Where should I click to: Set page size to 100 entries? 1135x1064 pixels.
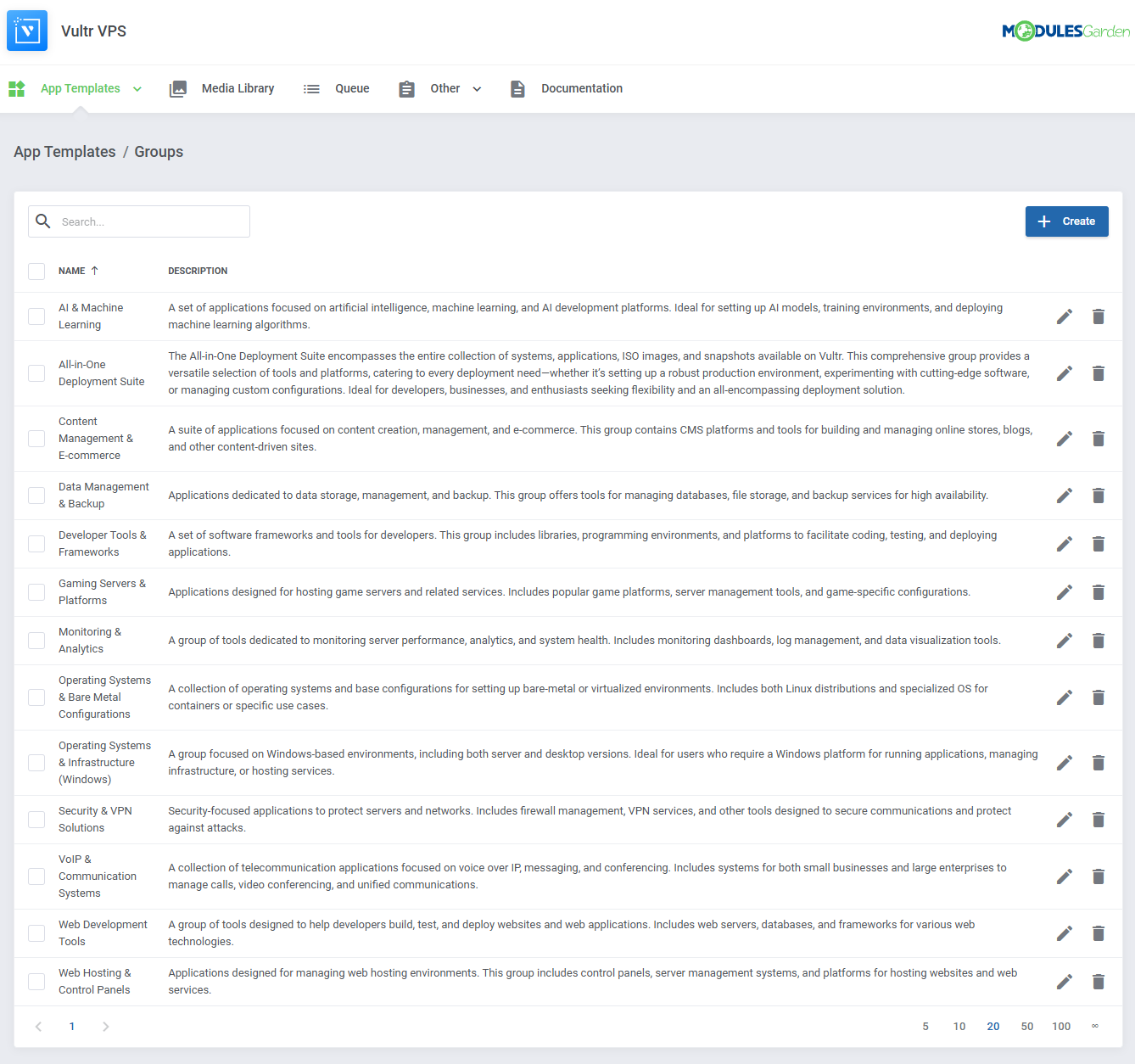[1061, 1026]
